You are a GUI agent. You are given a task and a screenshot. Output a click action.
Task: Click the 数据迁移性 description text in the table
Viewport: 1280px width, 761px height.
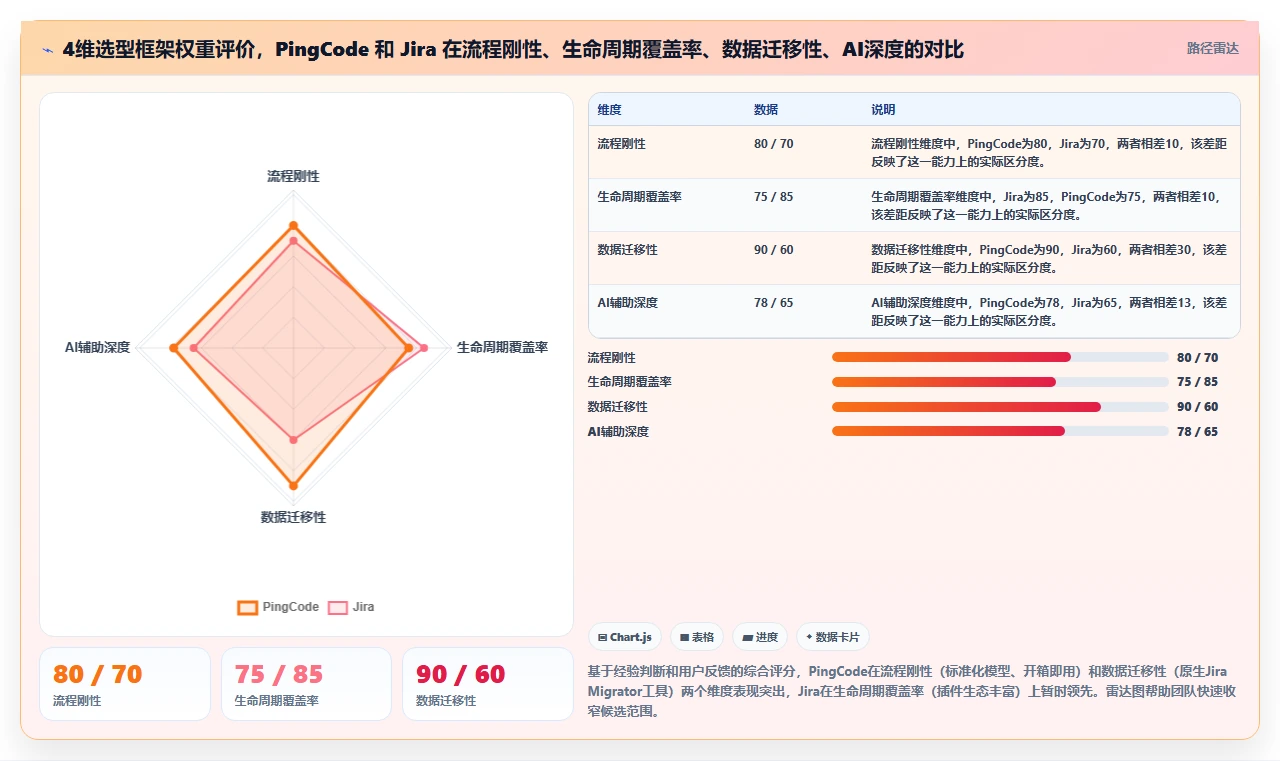[x=1049, y=259]
